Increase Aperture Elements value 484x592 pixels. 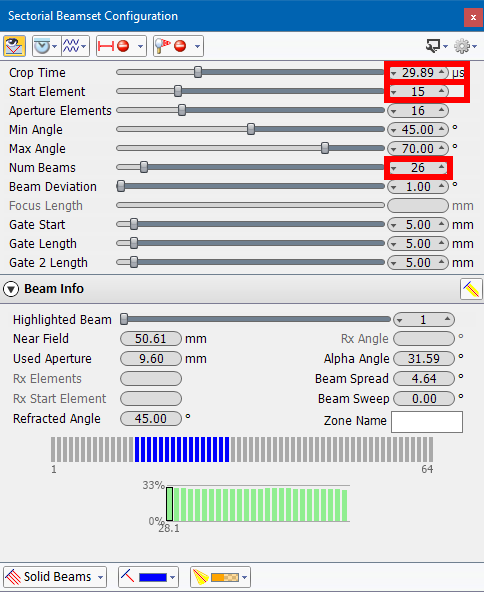[x=441, y=109]
